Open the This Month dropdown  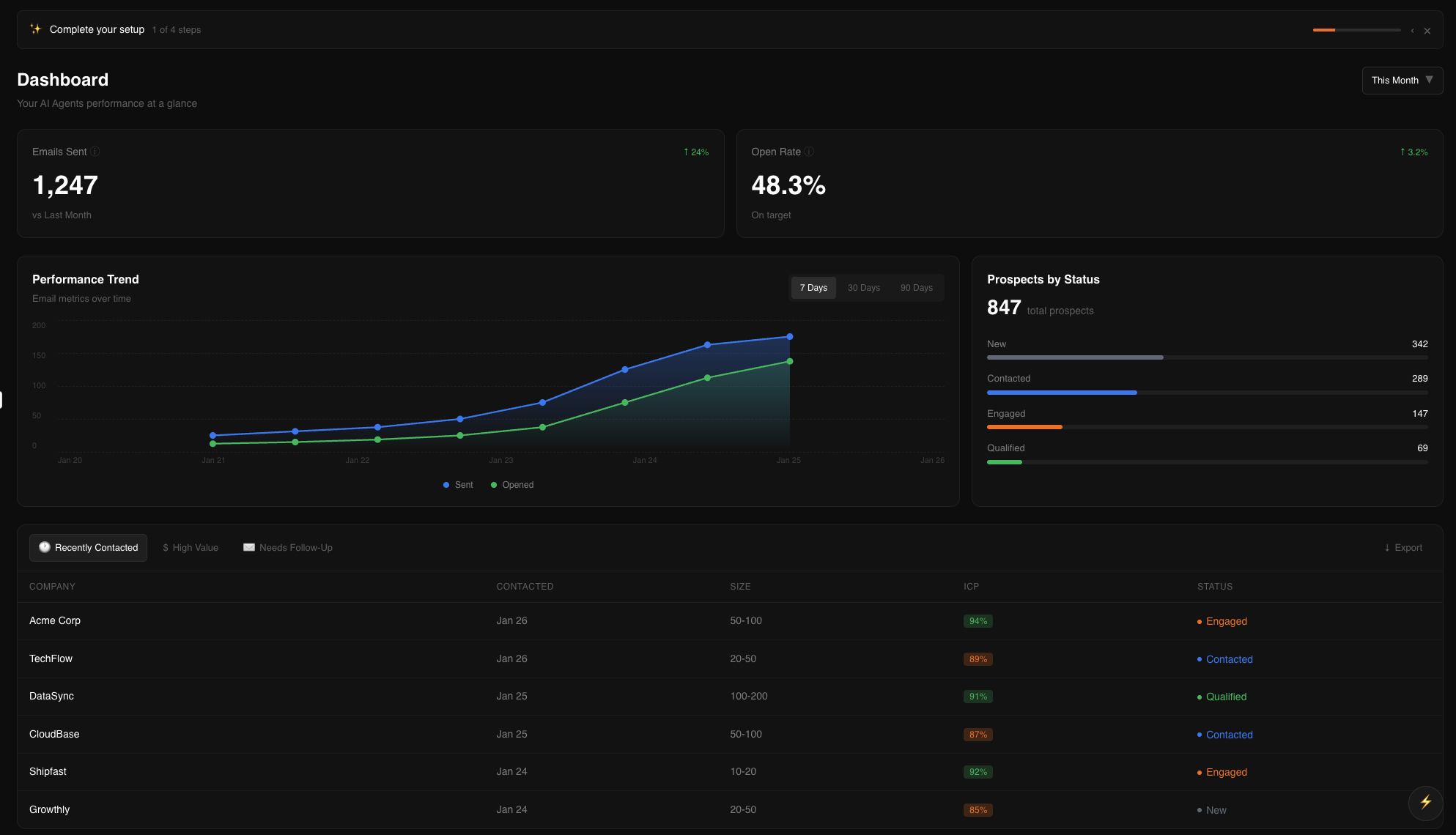tap(1402, 81)
